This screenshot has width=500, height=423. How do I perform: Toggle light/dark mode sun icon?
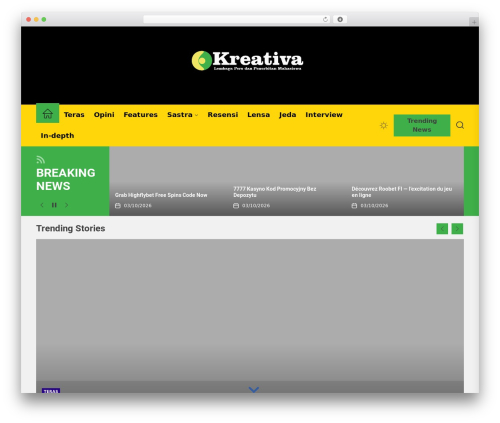tap(384, 125)
